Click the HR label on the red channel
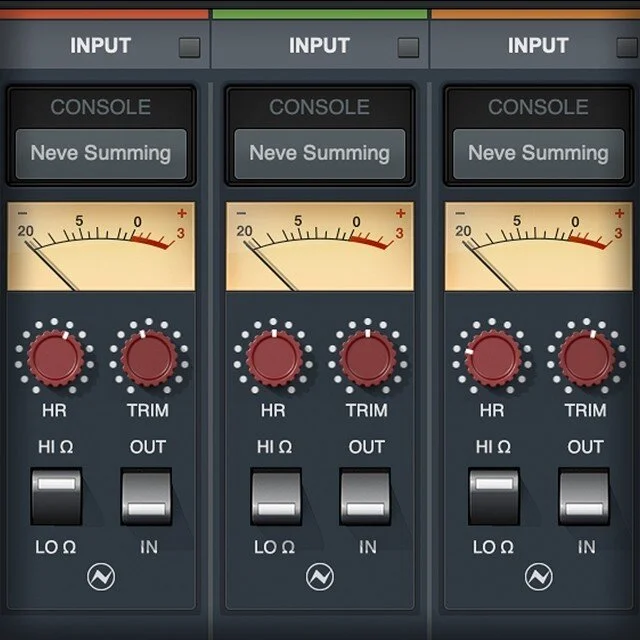This screenshot has height=640, width=640. pos(54,410)
